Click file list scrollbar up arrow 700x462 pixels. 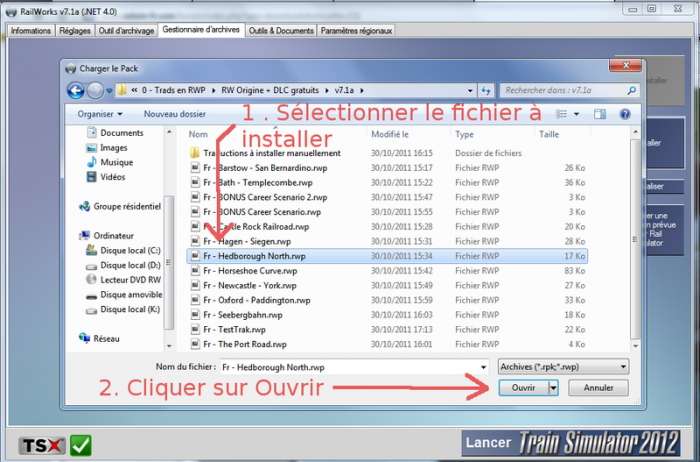(635, 132)
